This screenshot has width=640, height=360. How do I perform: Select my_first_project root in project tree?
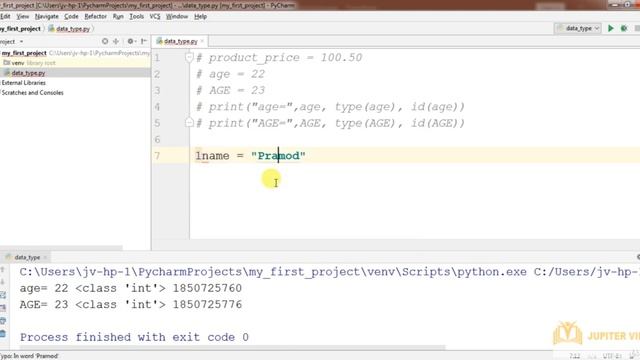click(24, 53)
